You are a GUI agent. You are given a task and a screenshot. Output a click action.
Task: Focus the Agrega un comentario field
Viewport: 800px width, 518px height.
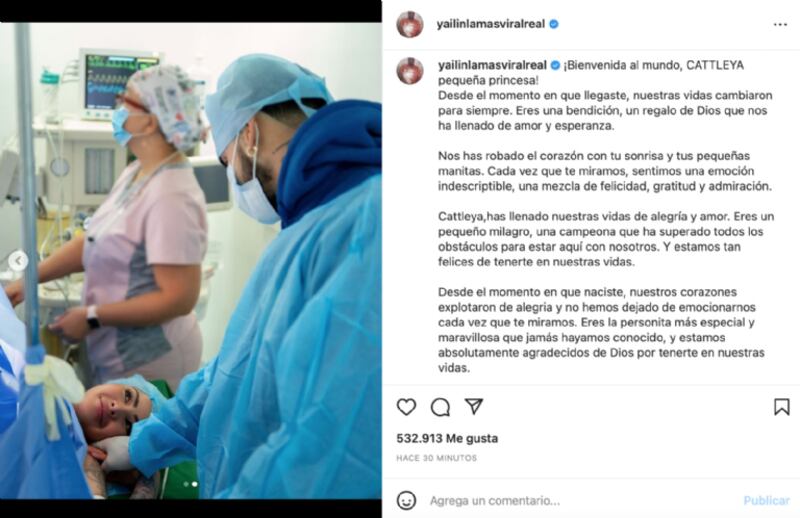pyautogui.click(x=582, y=501)
